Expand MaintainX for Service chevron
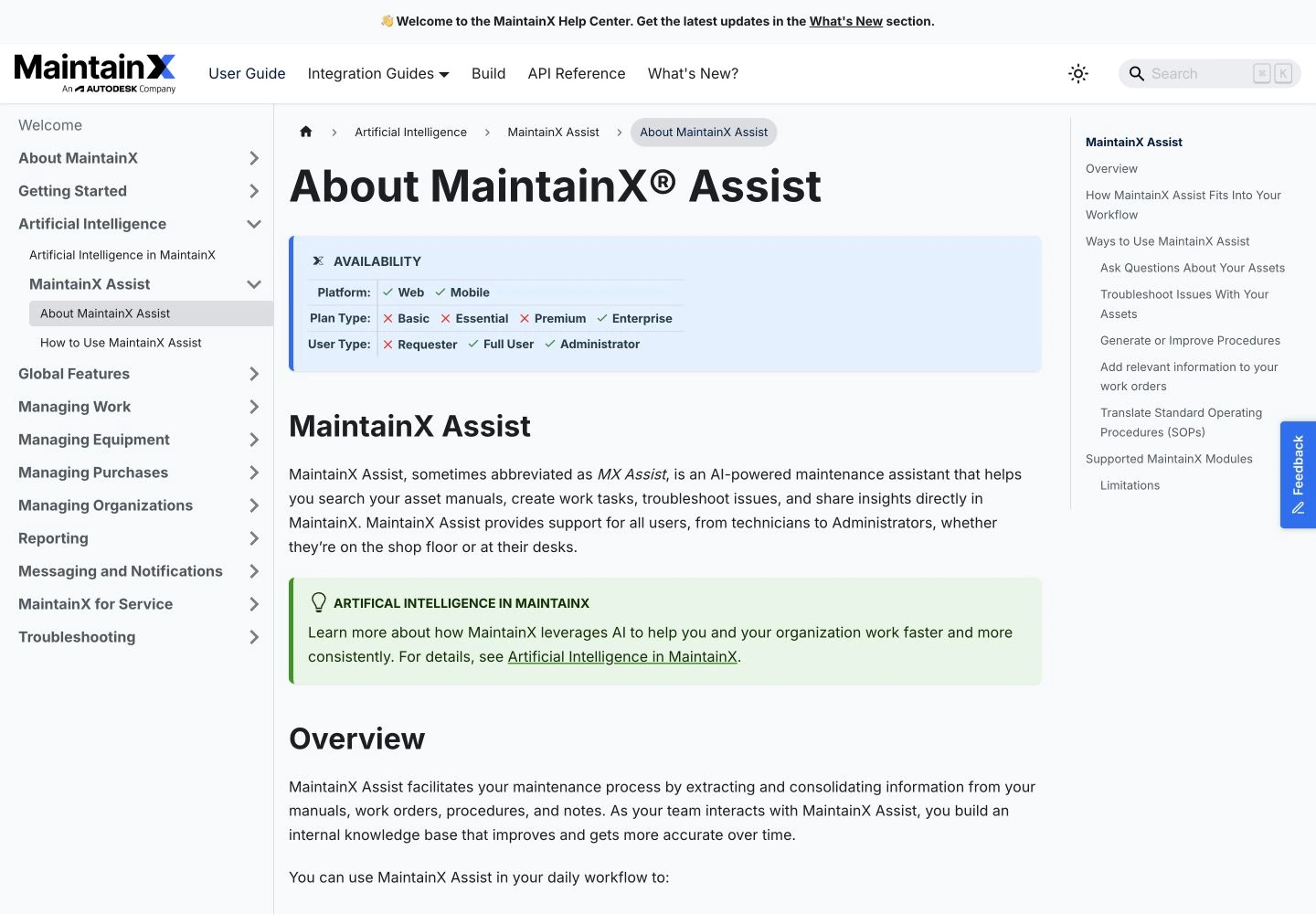1316x914 pixels. click(254, 604)
